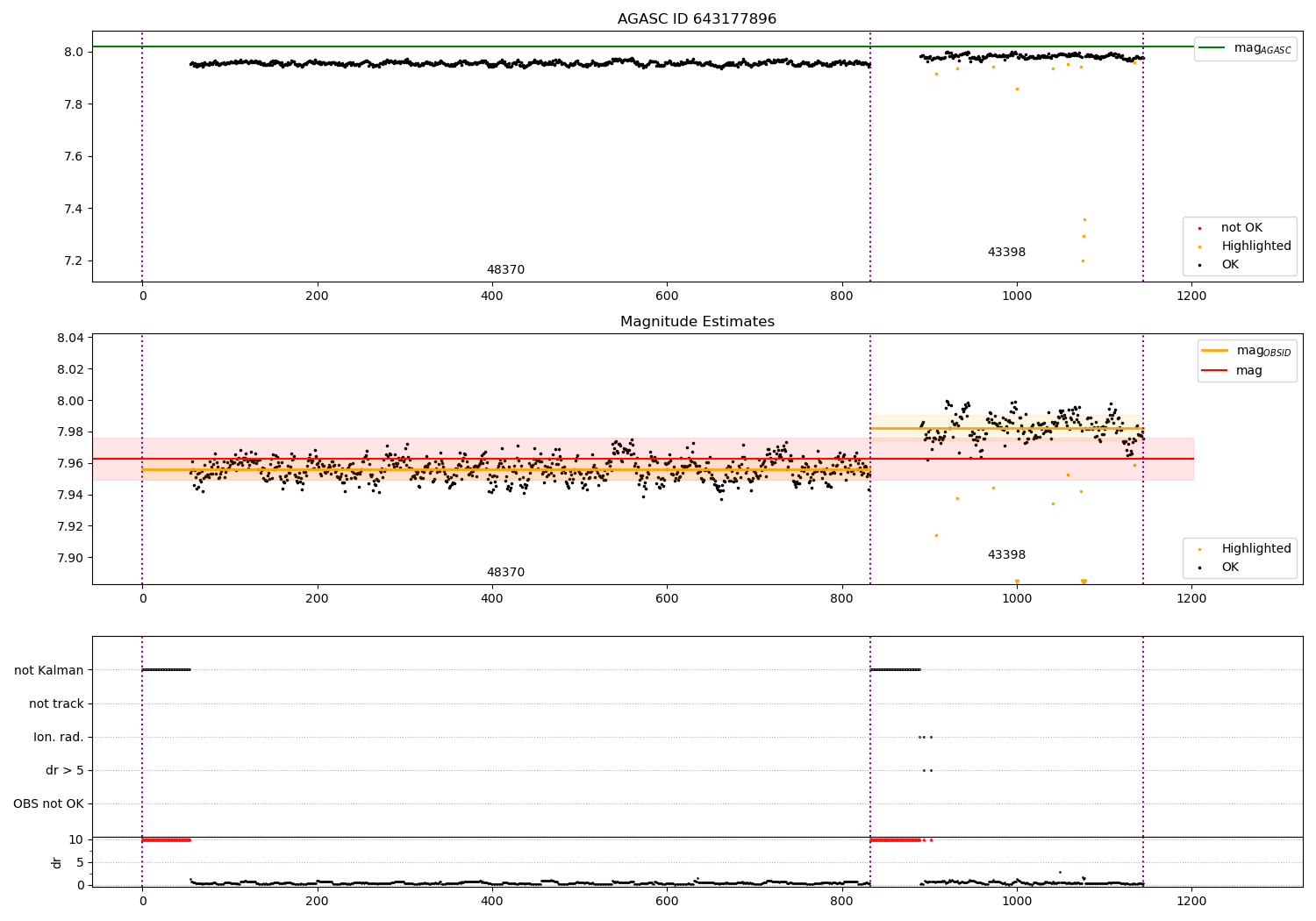Click the '1200' x-tick under the top plot
This screenshot has height=921, width=1316.
pyautogui.click(x=1191, y=296)
